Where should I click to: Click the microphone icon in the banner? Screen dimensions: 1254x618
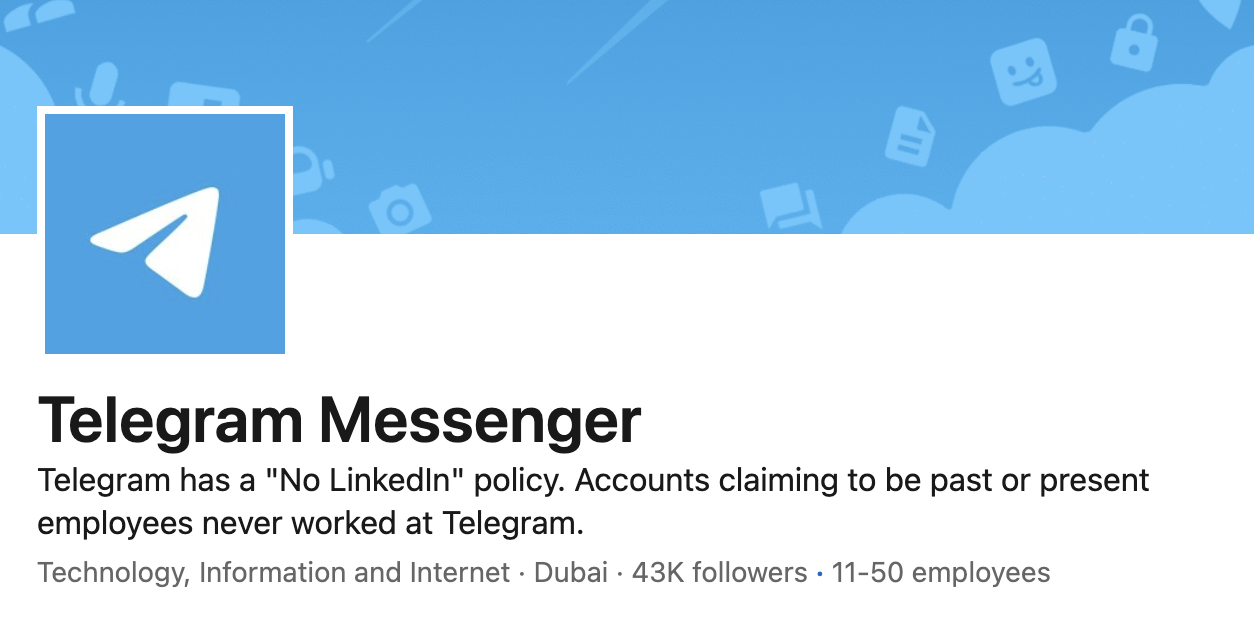tap(101, 87)
